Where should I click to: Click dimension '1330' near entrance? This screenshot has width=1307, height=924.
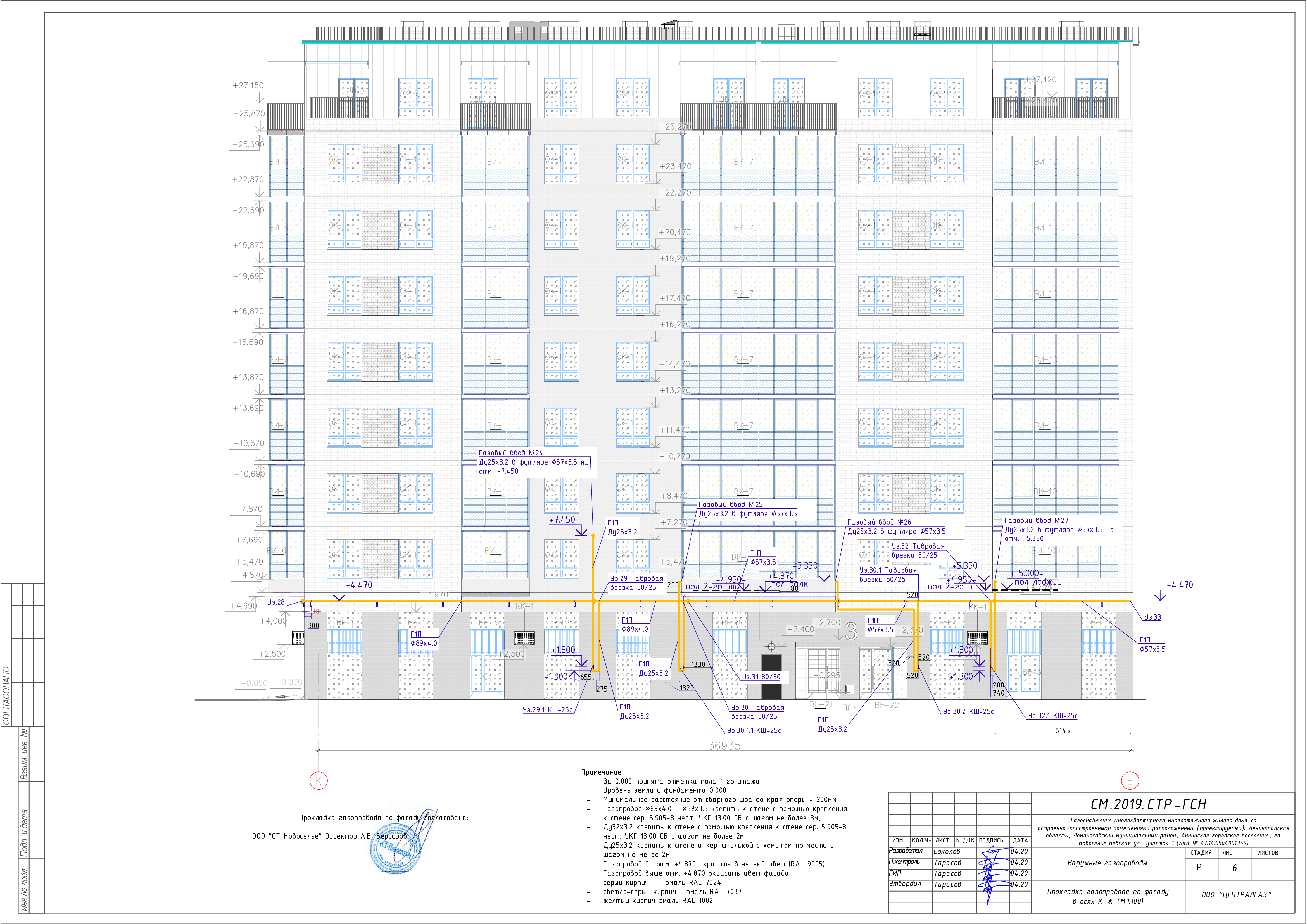click(698, 665)
